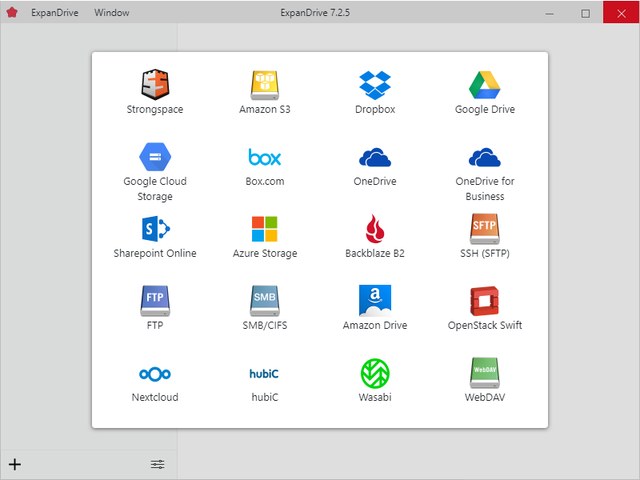Choose Amazon S3 storage icon
This screenshot has height=480, width=640.
click(265, 84)
